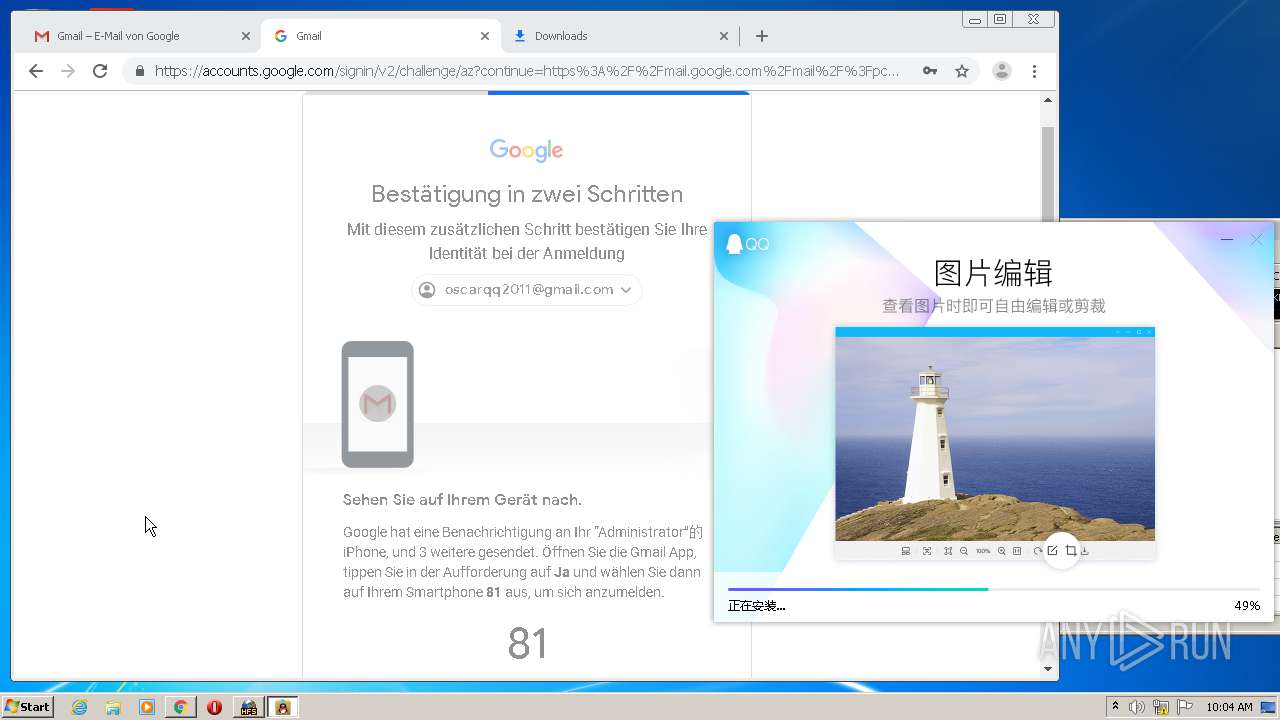1280x720 pixels.
Task: Click the browser forward arrow
Action: 68,71
